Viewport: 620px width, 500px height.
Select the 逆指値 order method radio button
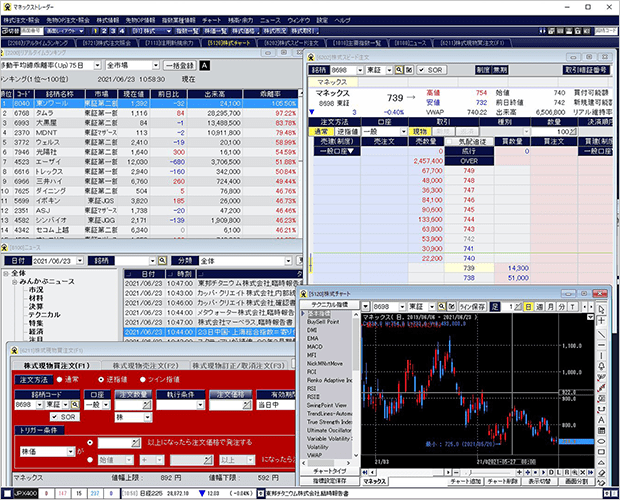click(101, 379)
